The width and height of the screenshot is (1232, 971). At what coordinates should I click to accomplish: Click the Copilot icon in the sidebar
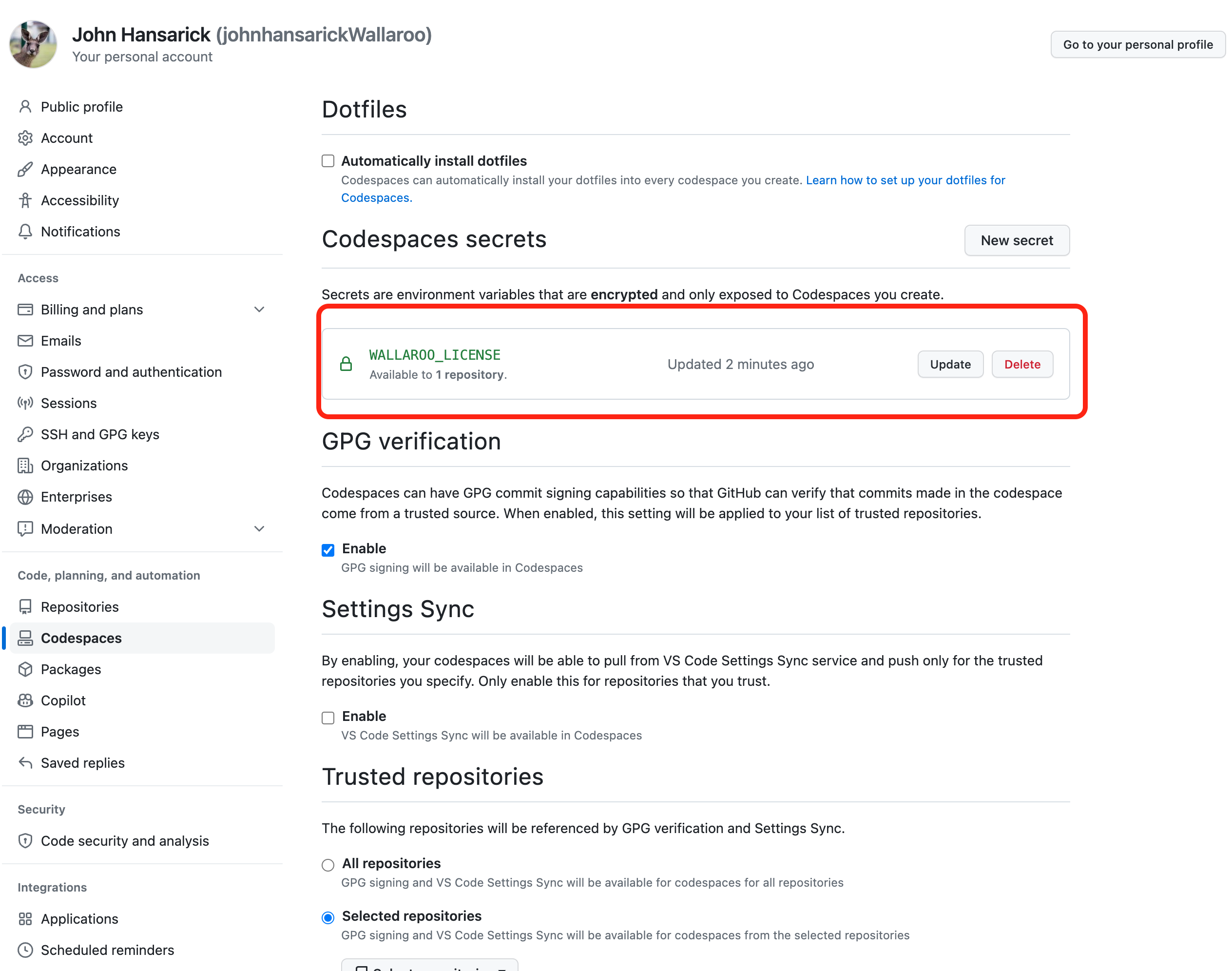click(x=25, y=700)
